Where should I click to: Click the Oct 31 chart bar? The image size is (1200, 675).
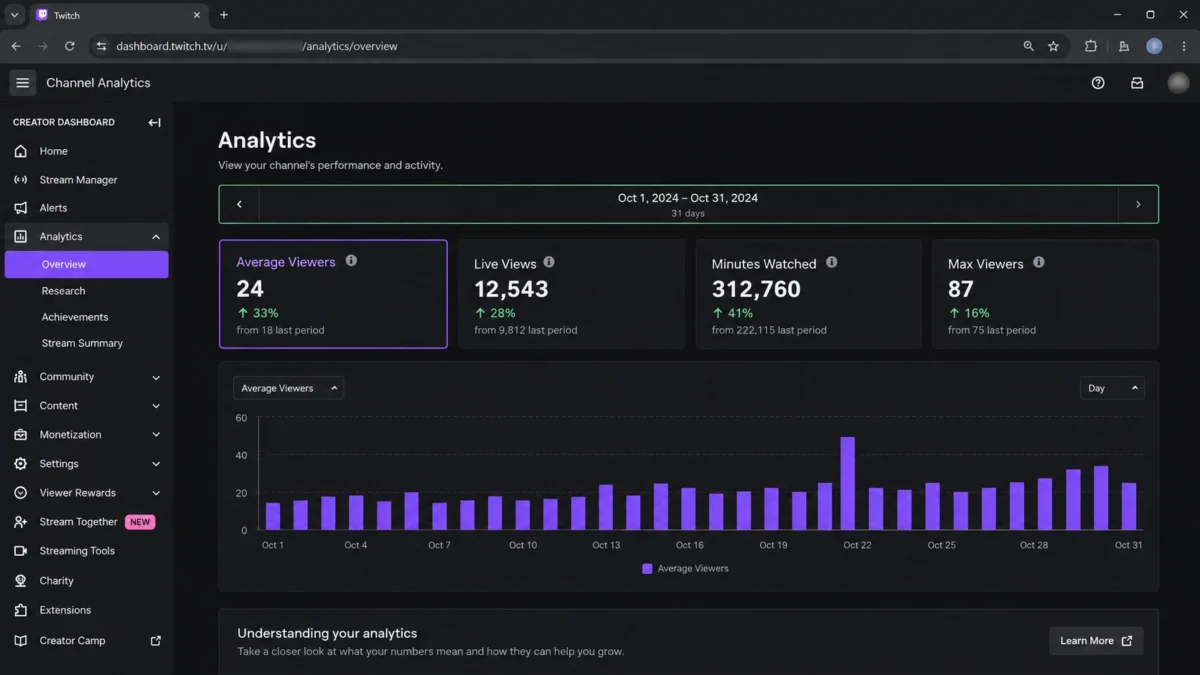point(1129,507)
